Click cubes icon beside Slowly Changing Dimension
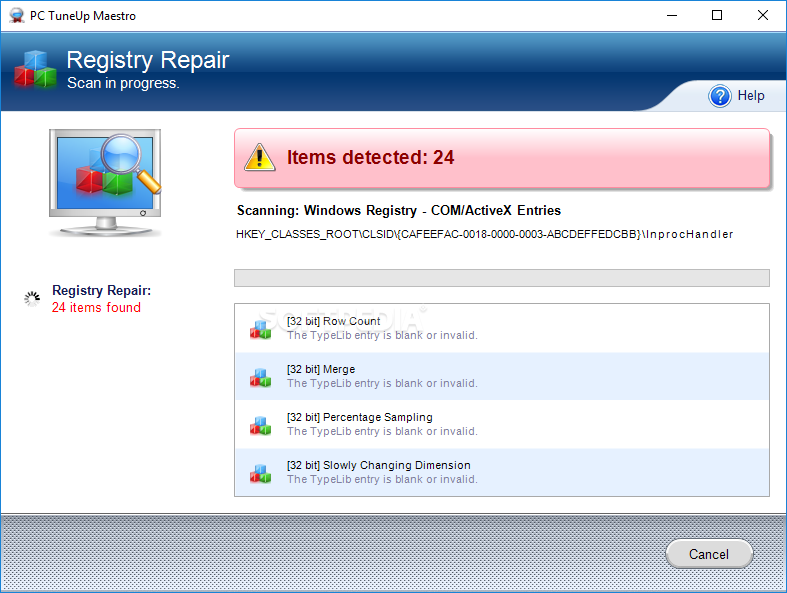 (260, 473)
